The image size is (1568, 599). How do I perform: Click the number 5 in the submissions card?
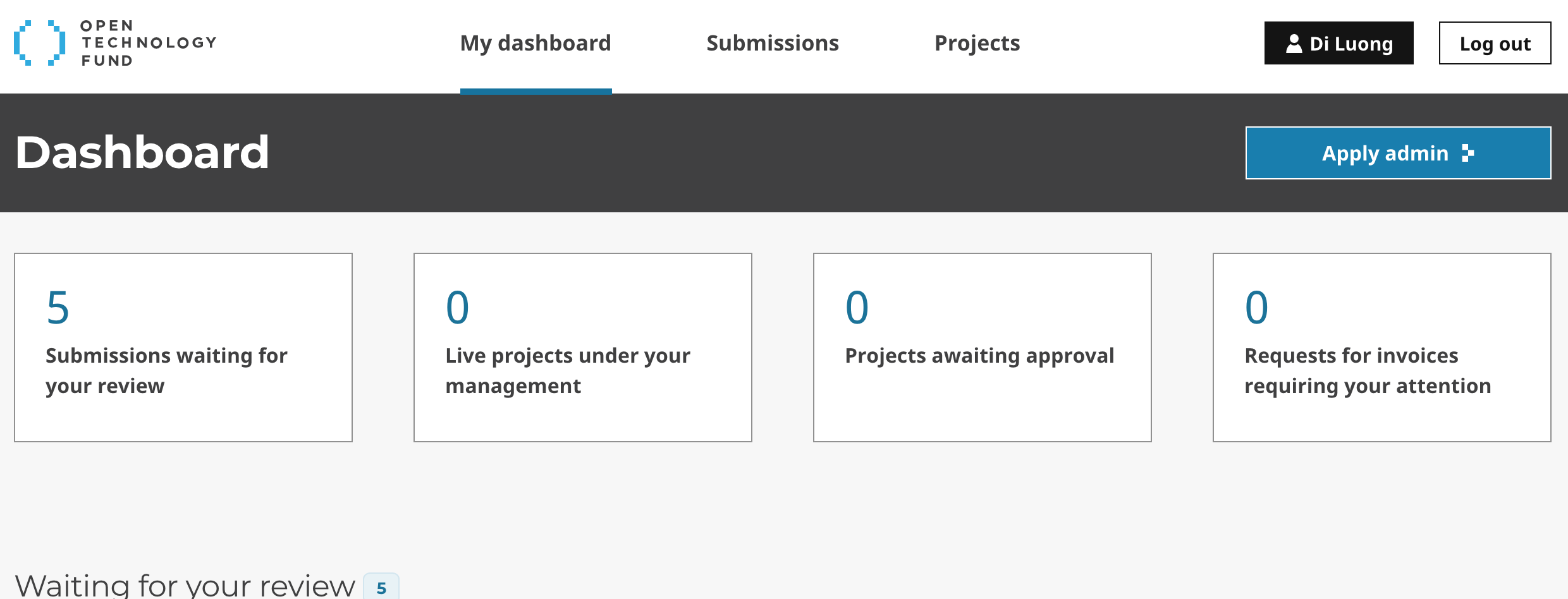[58, 308]
